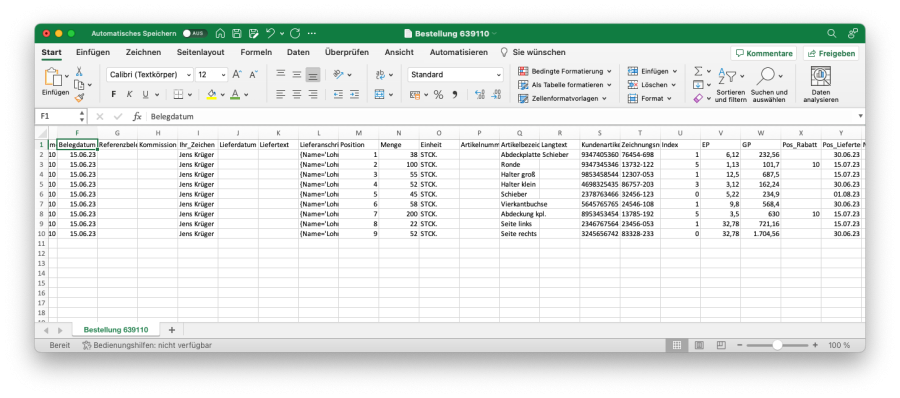Add a new sheet with plus button

pos(171,330)
